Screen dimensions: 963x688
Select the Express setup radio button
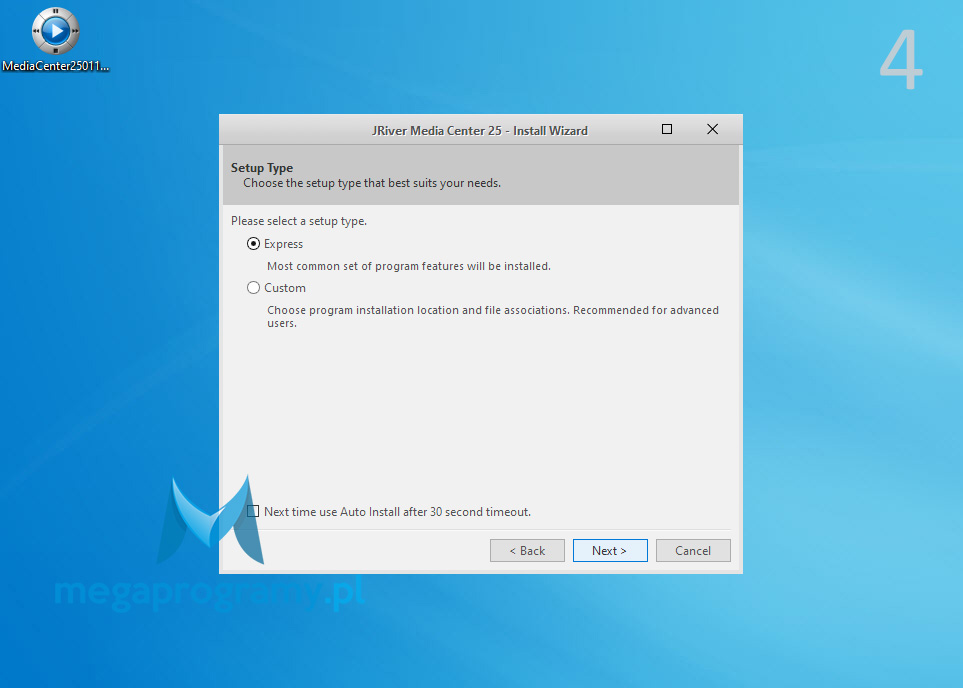point(253,244)
